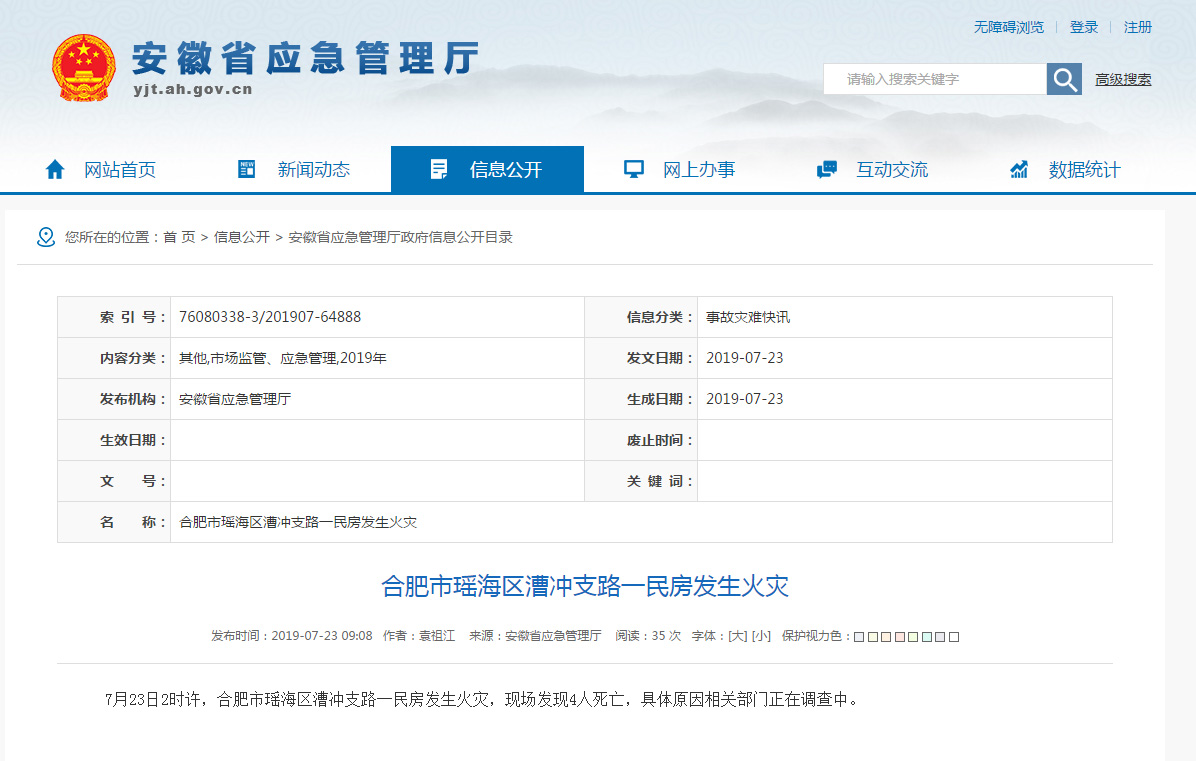Click 安徽省应急管理厅 in 发布机构 row
The image size is (1196, 761).
click(235, 399)
